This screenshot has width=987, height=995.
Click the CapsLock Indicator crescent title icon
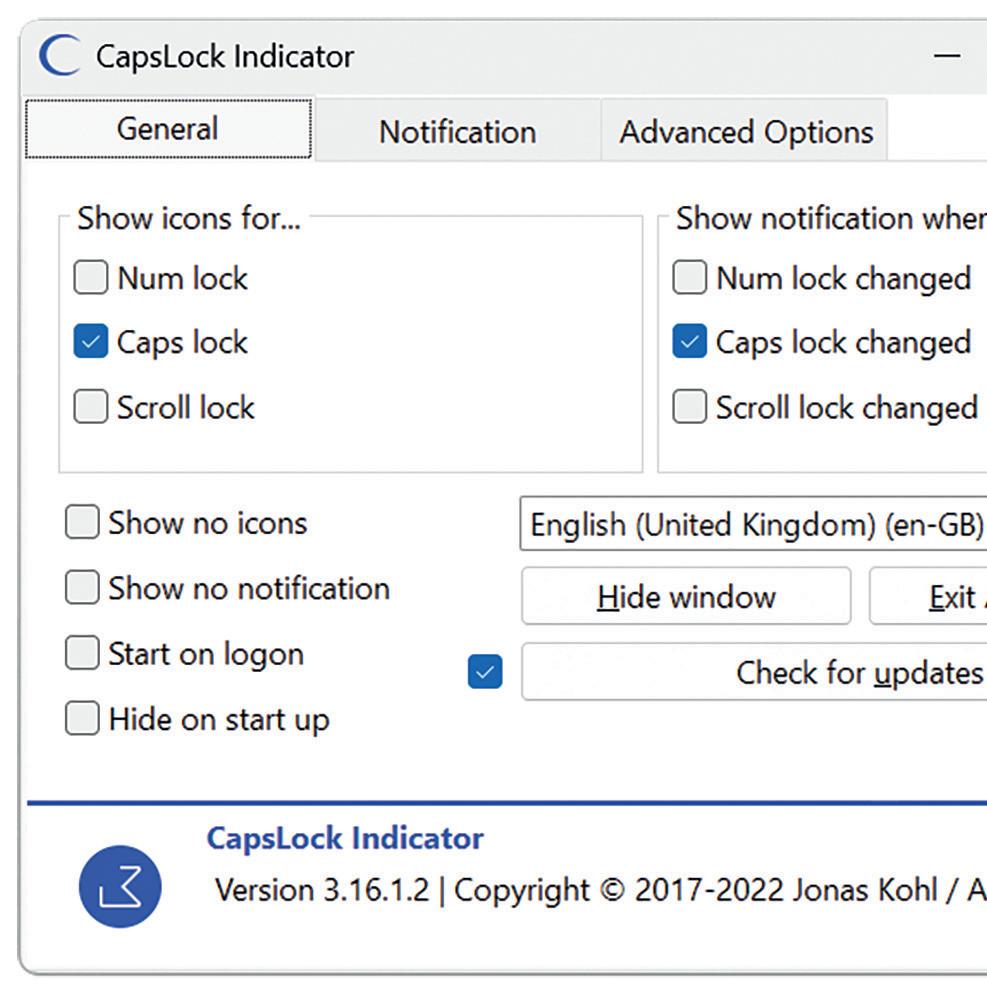click(x=60, y=56)
